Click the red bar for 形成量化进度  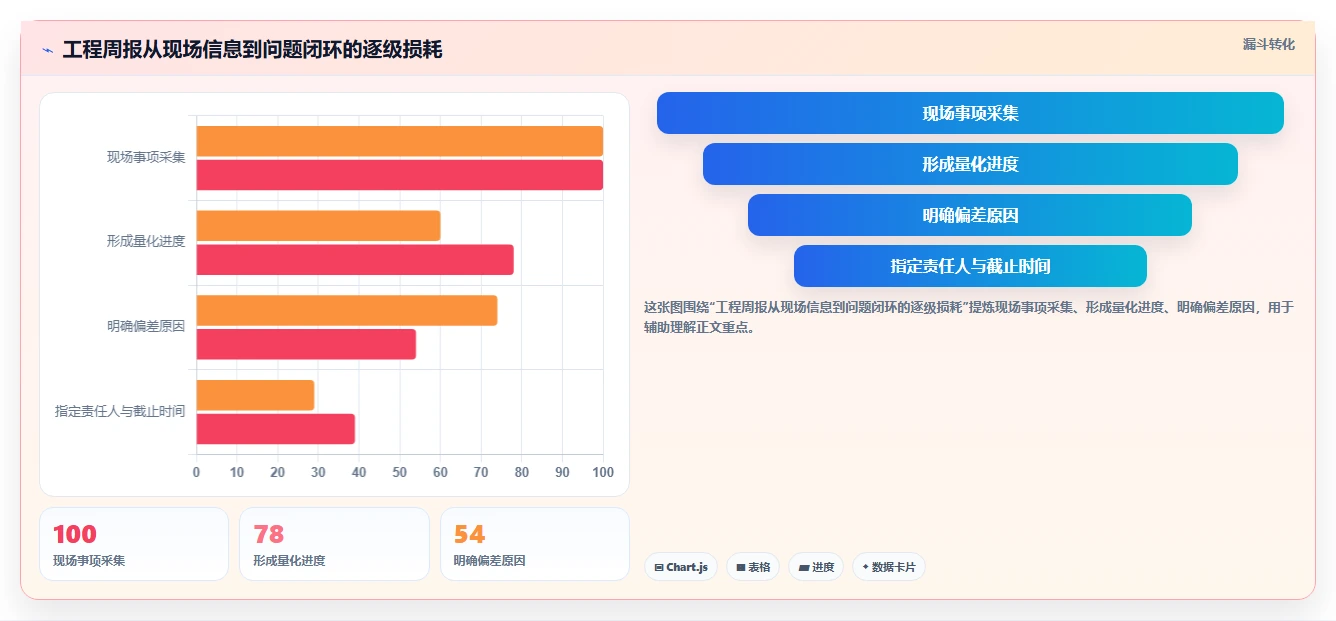point(355,260)
